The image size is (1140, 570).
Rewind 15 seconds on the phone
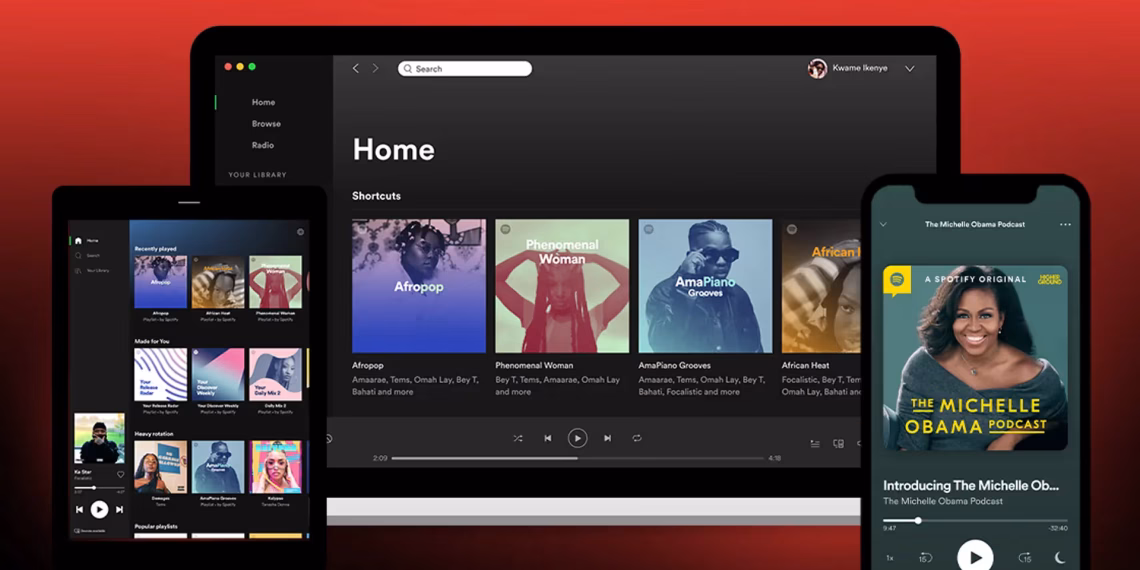click(925, 558)
